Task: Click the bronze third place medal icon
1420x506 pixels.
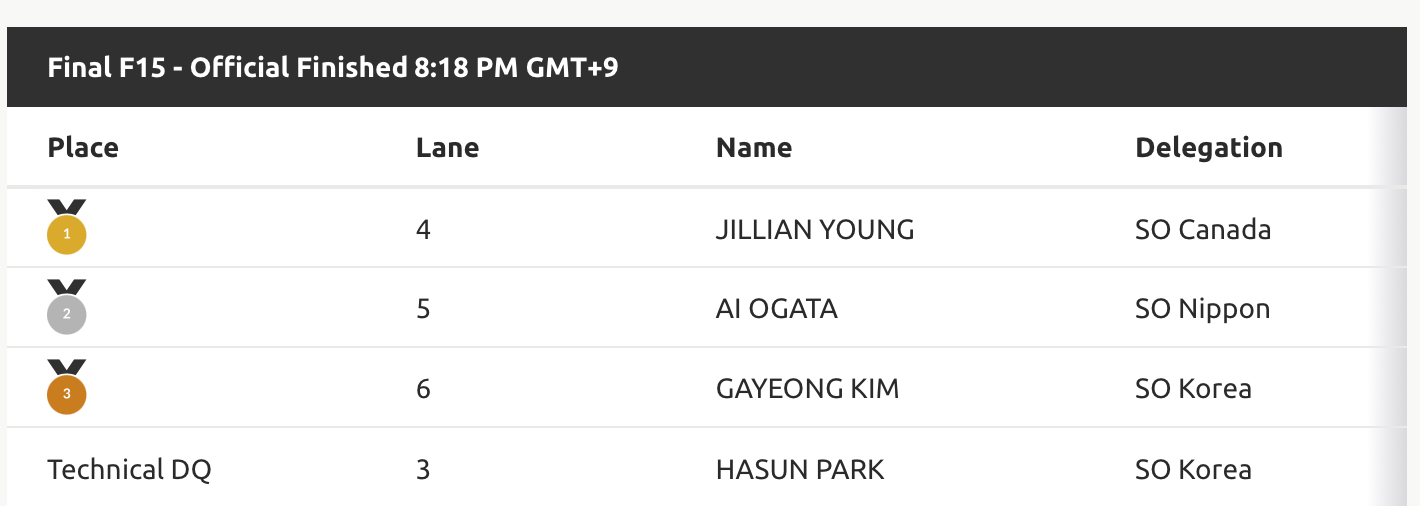Action: pos(67,386)
